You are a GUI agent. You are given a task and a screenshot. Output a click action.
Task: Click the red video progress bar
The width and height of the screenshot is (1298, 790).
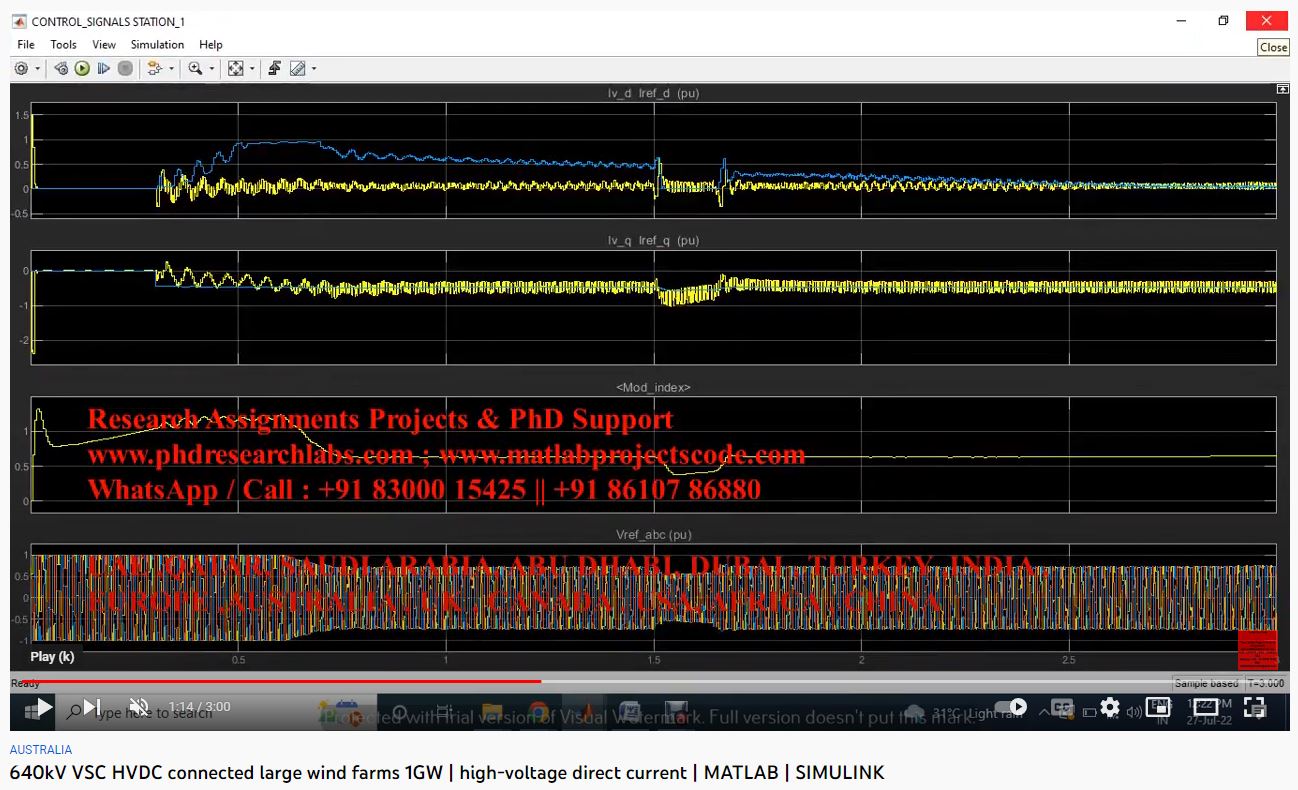tap(300, 681)
